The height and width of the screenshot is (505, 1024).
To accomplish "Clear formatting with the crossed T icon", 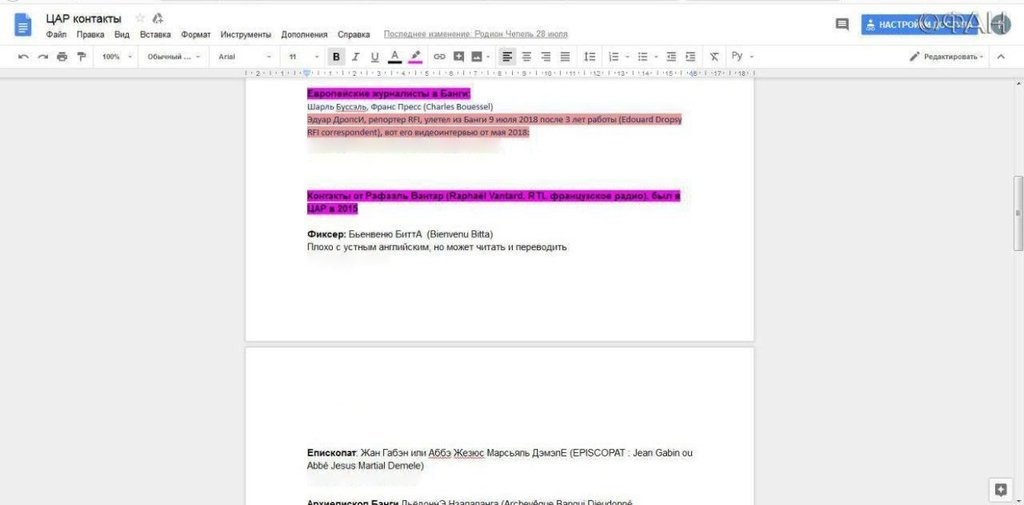I will tap(714, 57).
